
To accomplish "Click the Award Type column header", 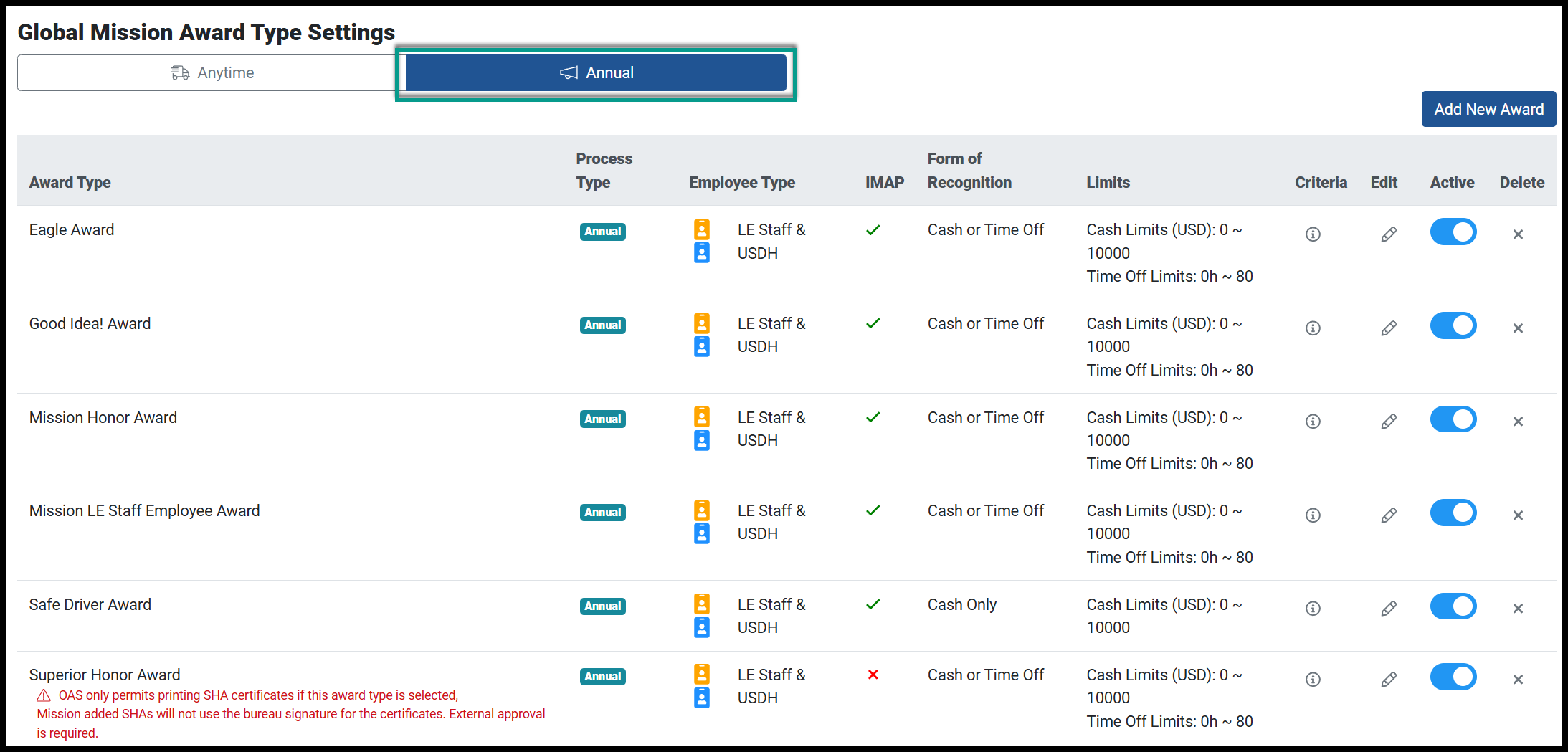I will [x=70, y=182].
